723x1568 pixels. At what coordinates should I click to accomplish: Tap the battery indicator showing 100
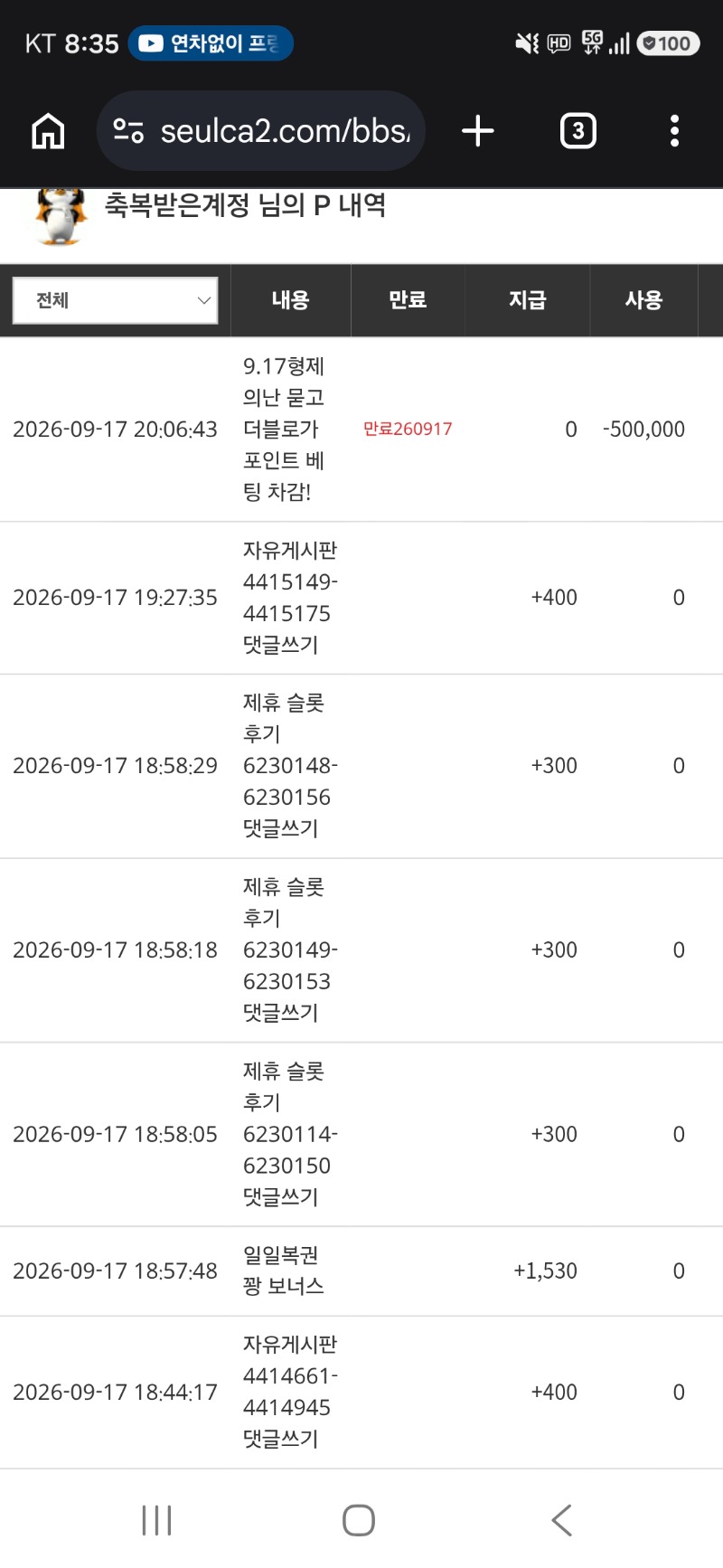(668, 43)
